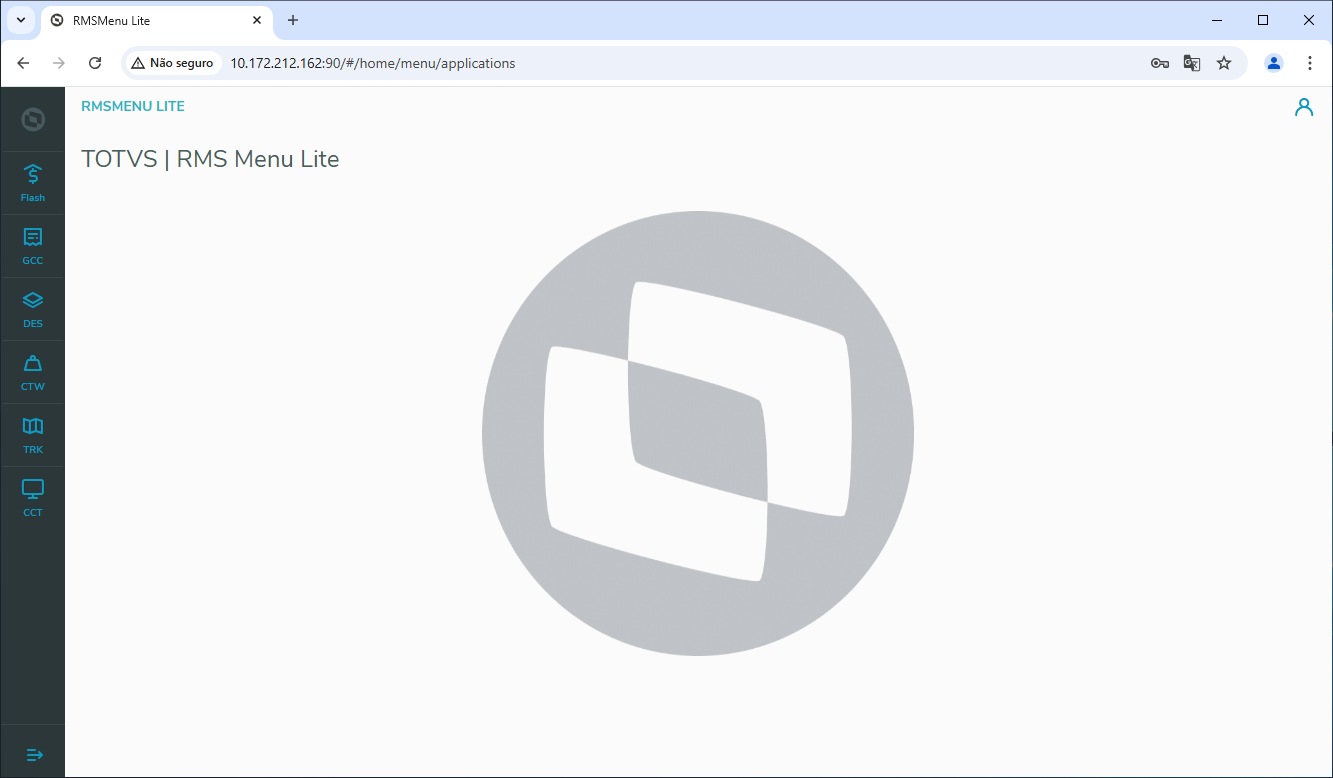Close the RMSMenu Lite tab
The width and height of the screenshot is (1333, 778).
(x=257, y=20)
